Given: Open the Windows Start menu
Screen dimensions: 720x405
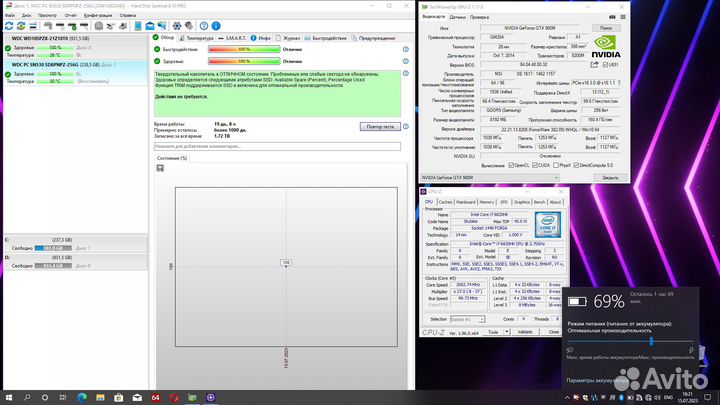Looking at the screenshot, I should 9,398.
